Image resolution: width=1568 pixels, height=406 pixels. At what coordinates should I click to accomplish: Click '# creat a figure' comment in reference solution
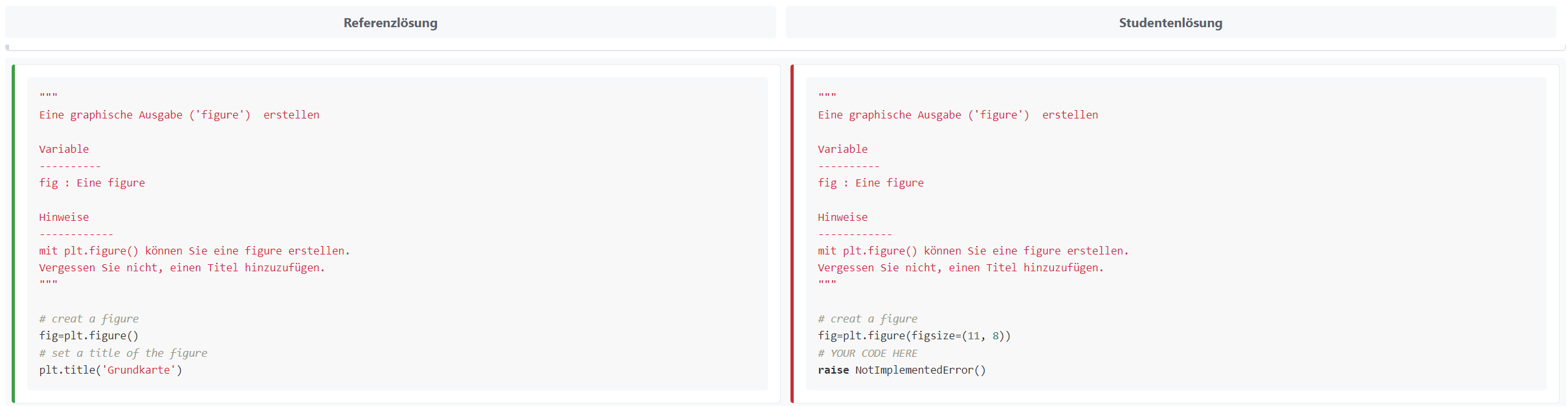(x=89, y=319)
